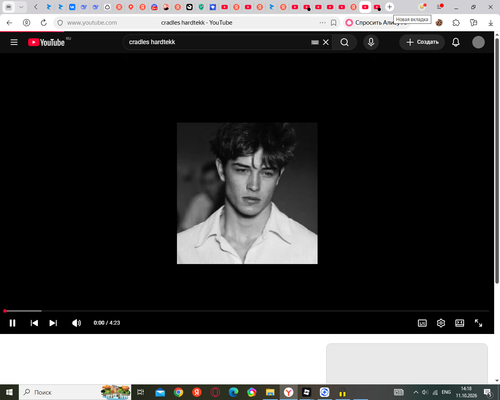View site protection shield info
The height and width of the screenshot is (400, 500).
tap(60, 23)
